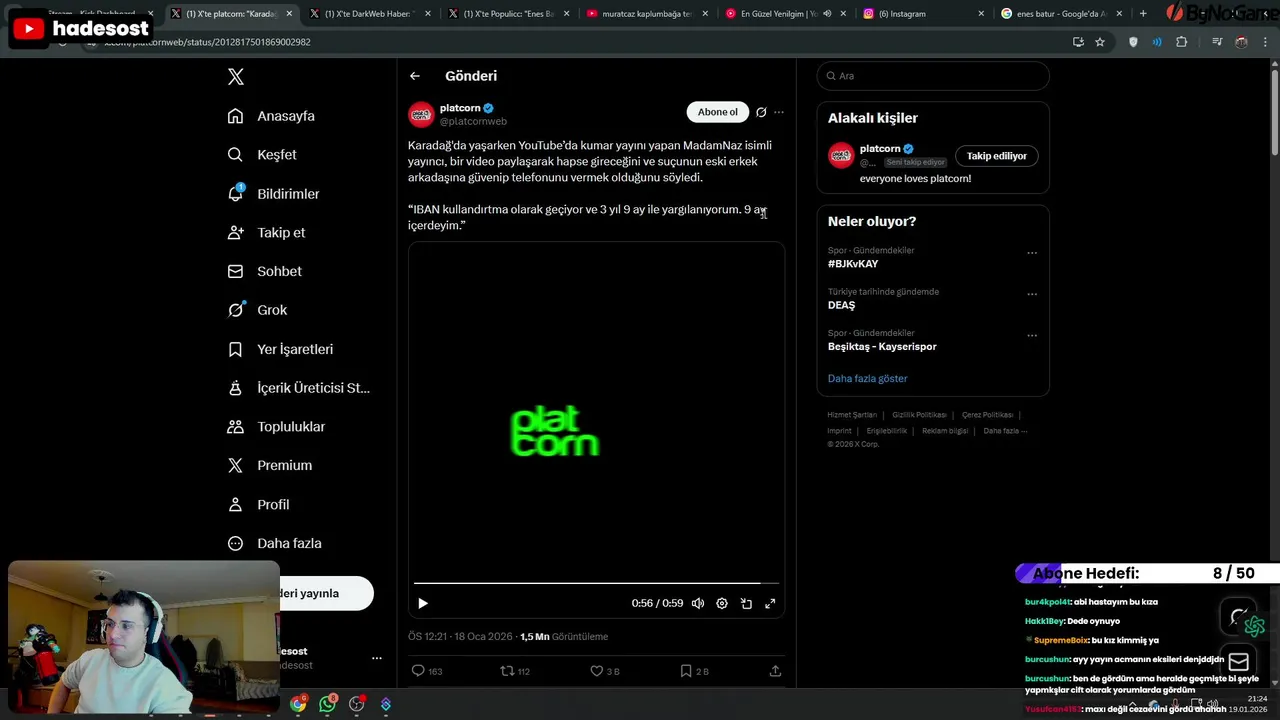Image resolution: width=1280 pixels, height=720 pixels.
Task: Switch to X'te Populicc tab
Action: point(507,14)
